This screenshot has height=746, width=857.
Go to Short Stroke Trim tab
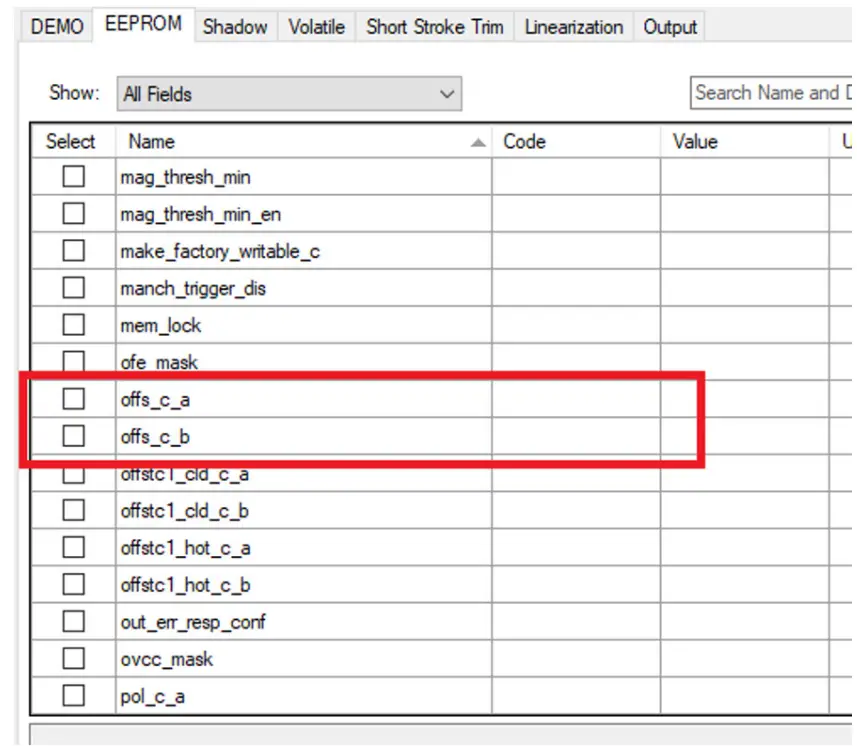click(x=435, y=26)
